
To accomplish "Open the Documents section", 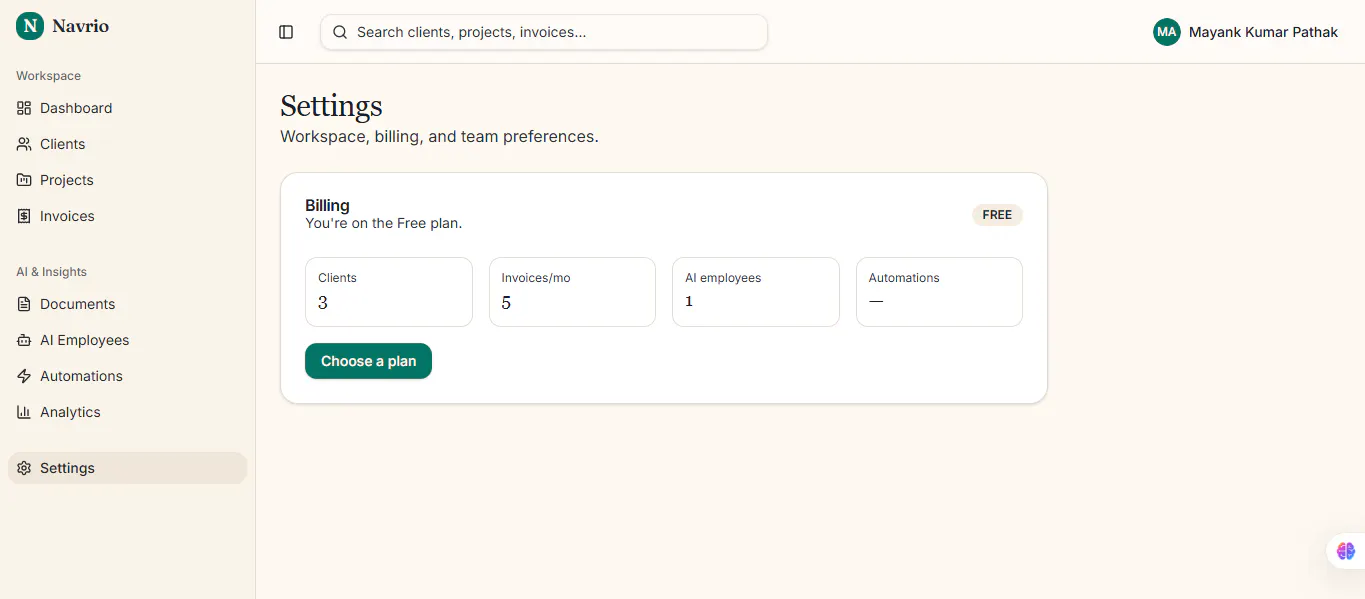I will click(127, 304).
